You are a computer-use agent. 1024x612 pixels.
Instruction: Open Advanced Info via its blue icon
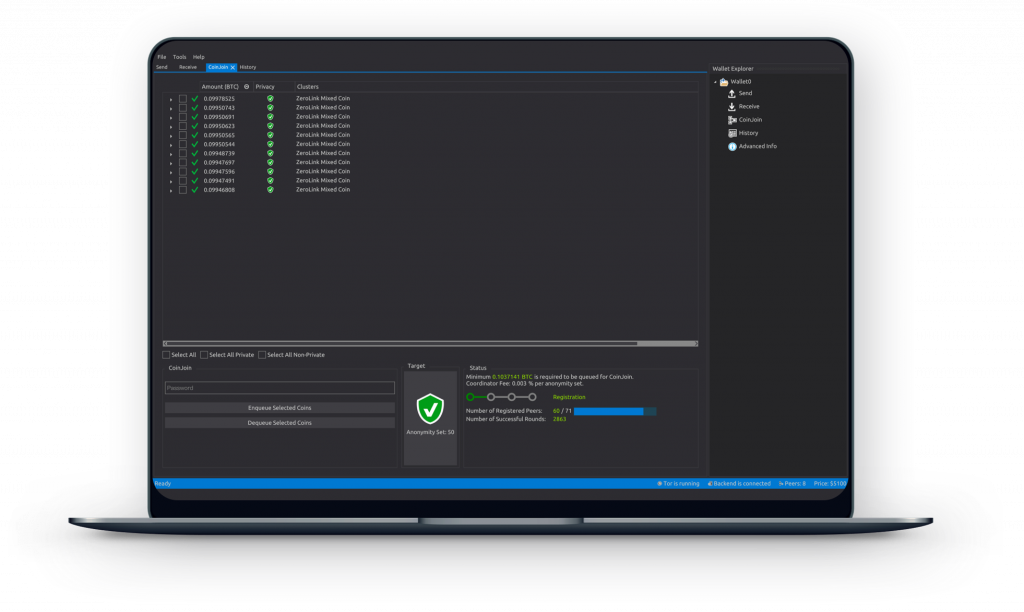pos(732,147)
